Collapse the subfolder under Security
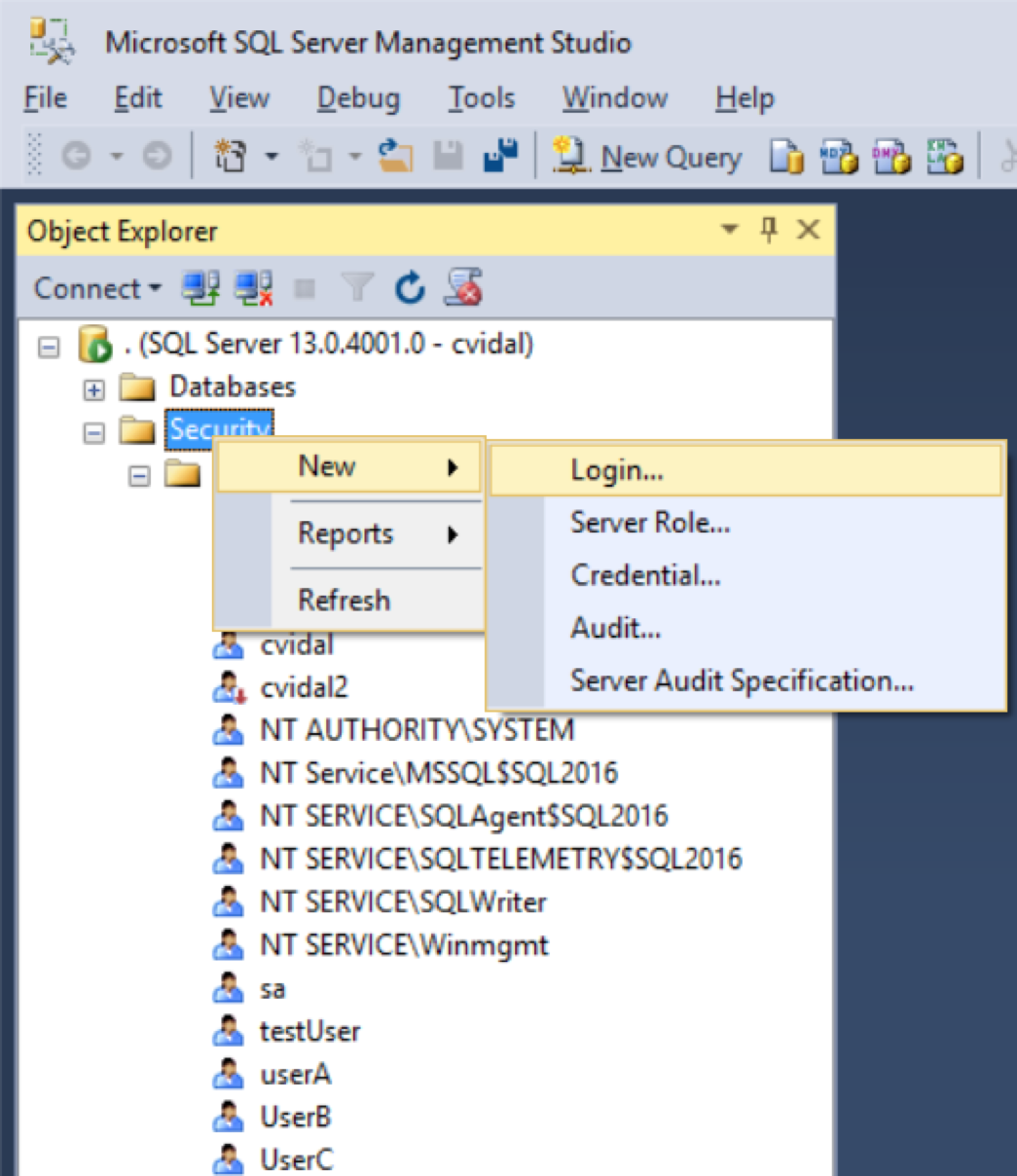 pos(140,476)
